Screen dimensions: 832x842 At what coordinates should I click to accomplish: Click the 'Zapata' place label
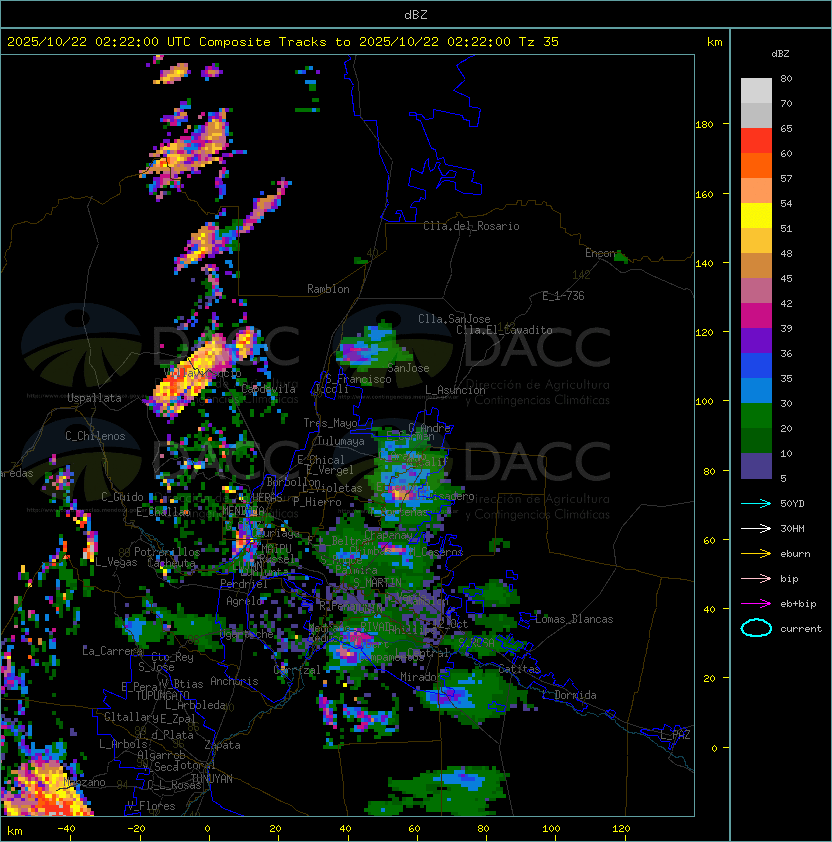(222, 745)
